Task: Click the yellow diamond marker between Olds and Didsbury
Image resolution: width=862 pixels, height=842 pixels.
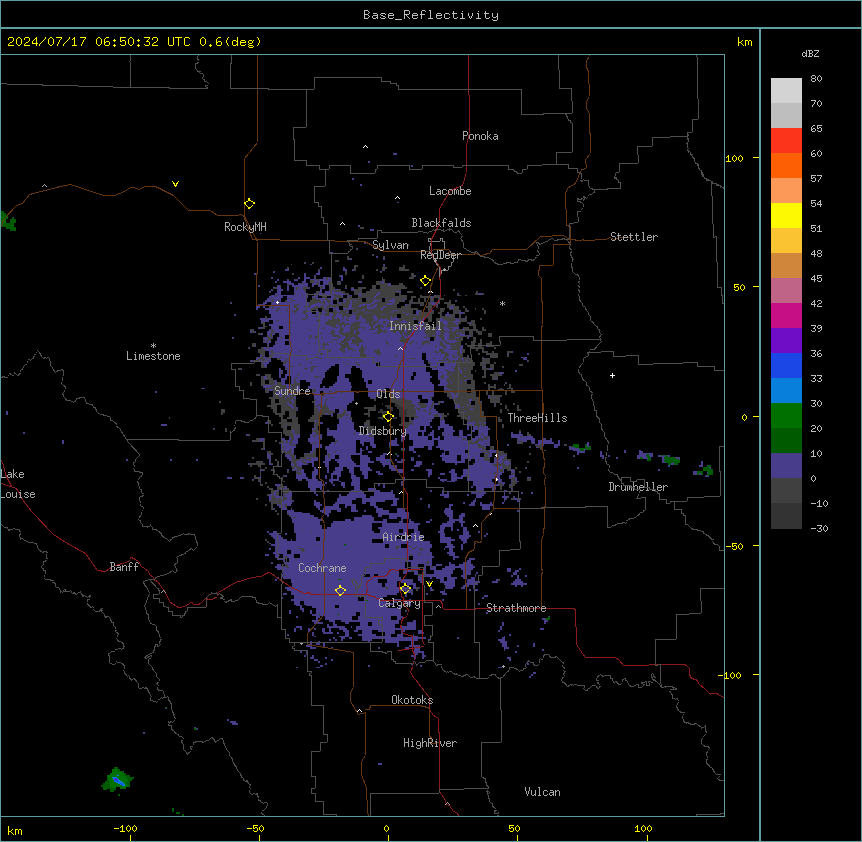Action: [388, 417]
